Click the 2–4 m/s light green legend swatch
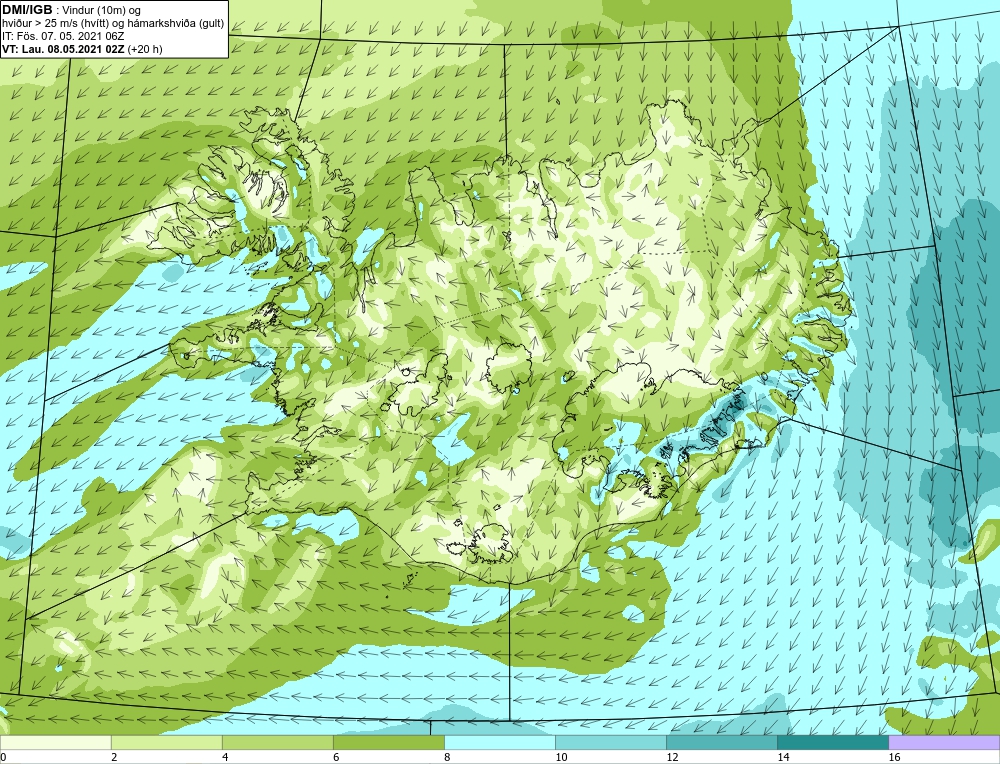The image size is (1000, 764). click(166, 742)
